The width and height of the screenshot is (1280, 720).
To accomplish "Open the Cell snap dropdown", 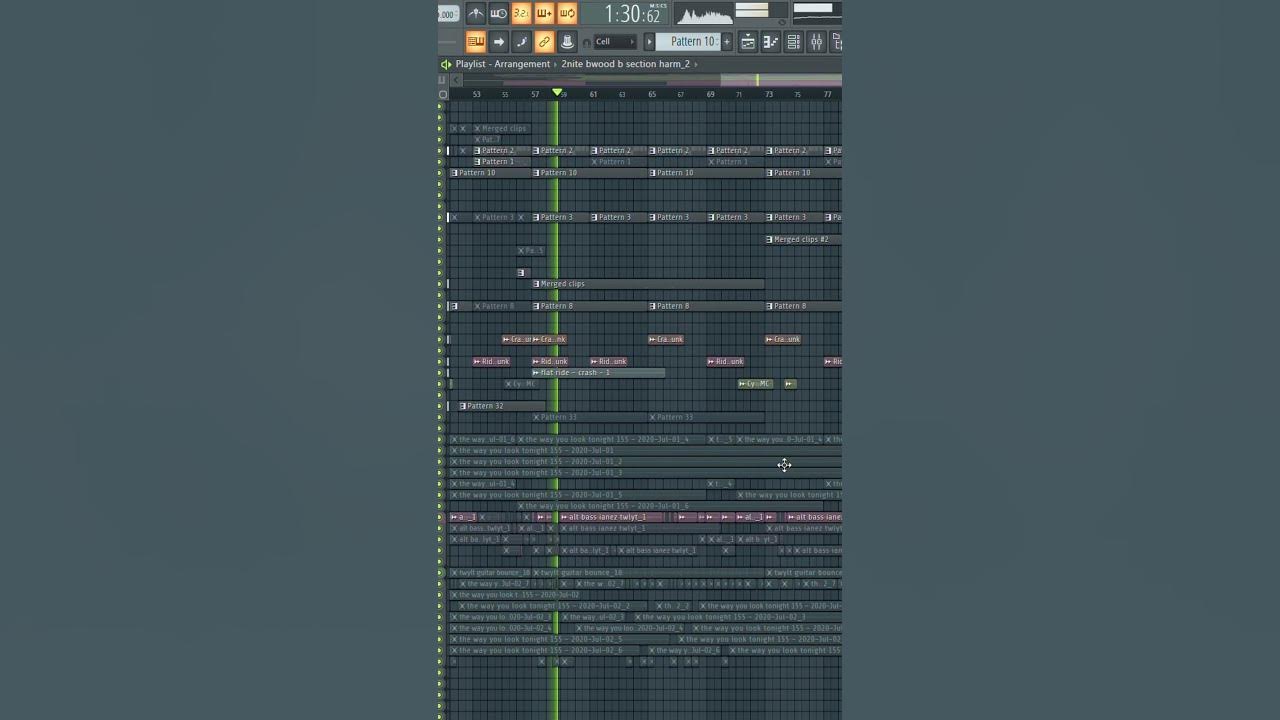I will pyautogui.click(x=615, y=42).
